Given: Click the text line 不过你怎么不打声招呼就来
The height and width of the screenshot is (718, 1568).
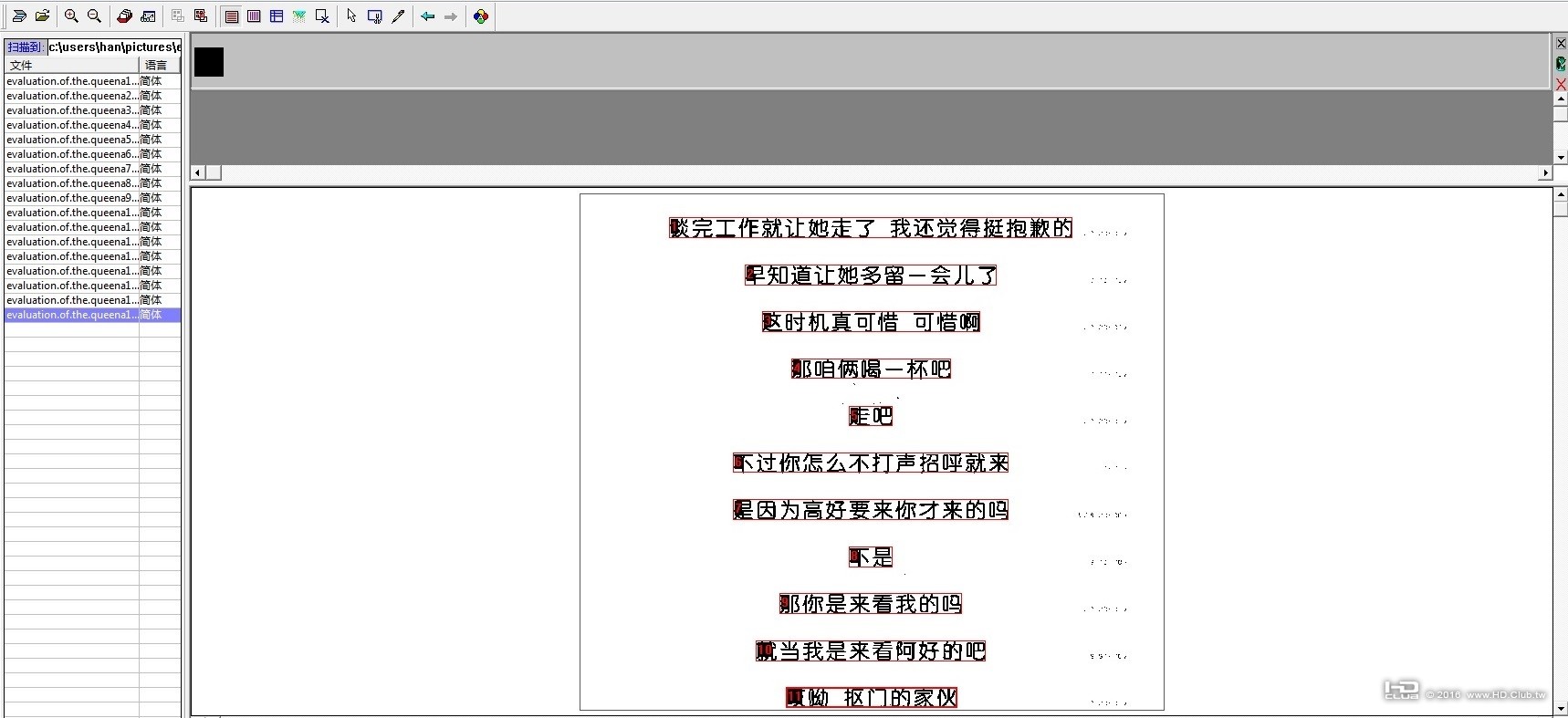Looking at the screenshot, I should tap(871, 463).
